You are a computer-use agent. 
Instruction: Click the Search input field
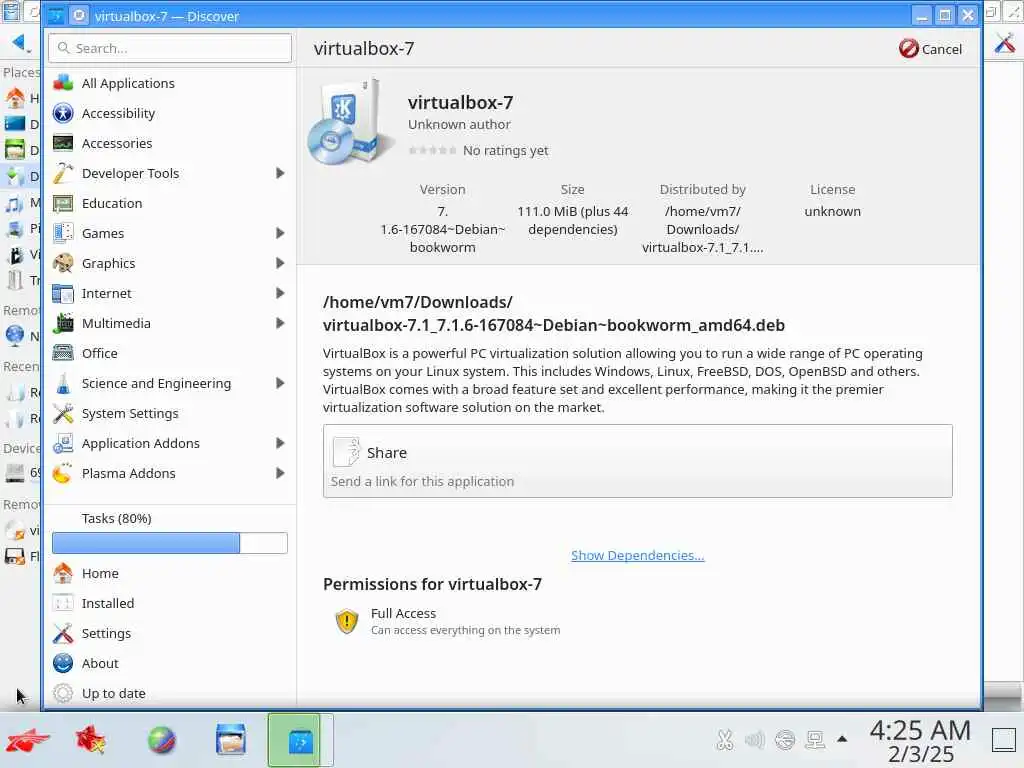point(170,48)
